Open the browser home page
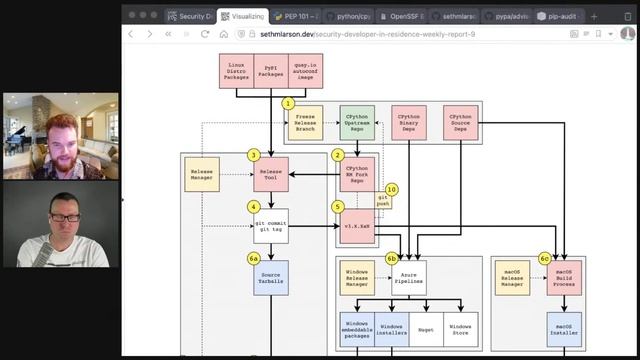Image resolution: width=640 pixels, height=360 pixels. (224, 34)
